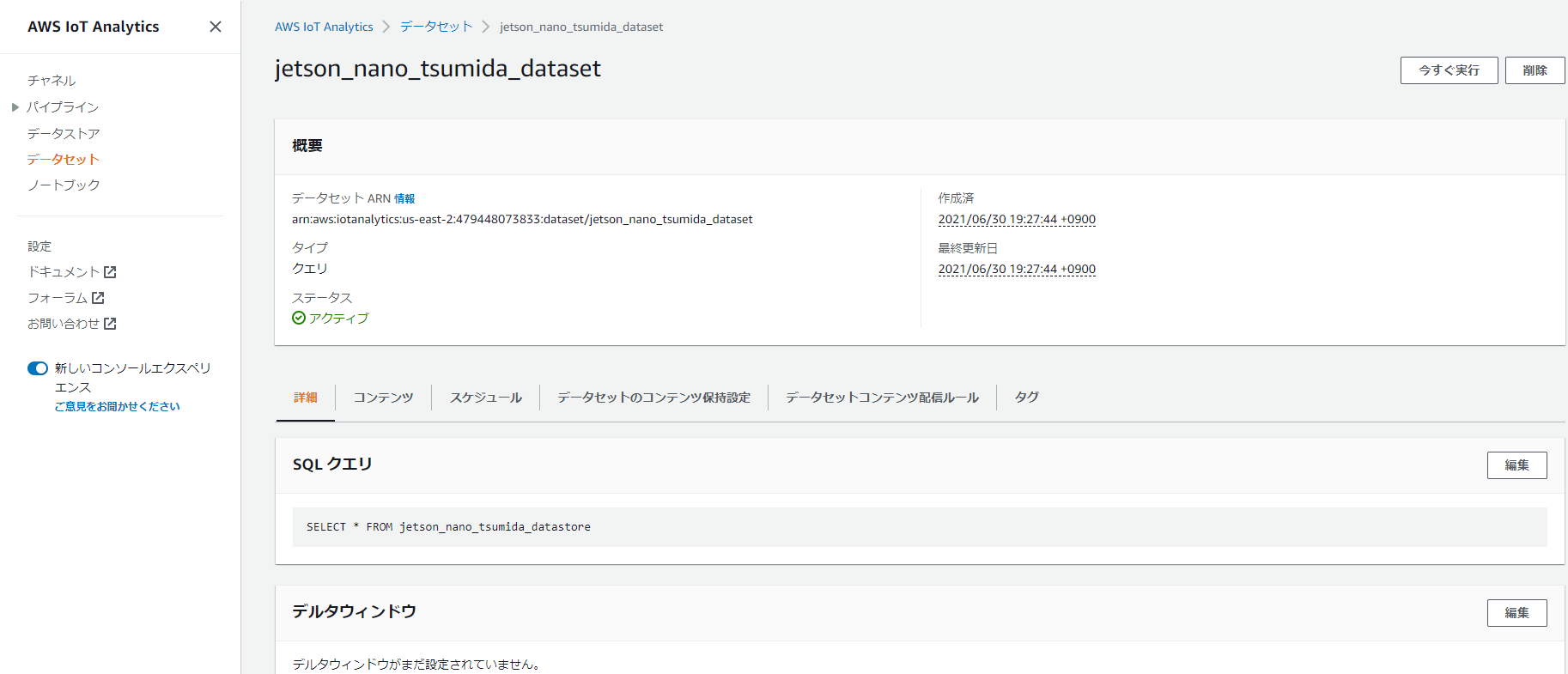The height and width of the screenshot is (674, 1568).
Task: Open データセットのコンテンツ保持設定 tab
Action: tap(653, 398)
